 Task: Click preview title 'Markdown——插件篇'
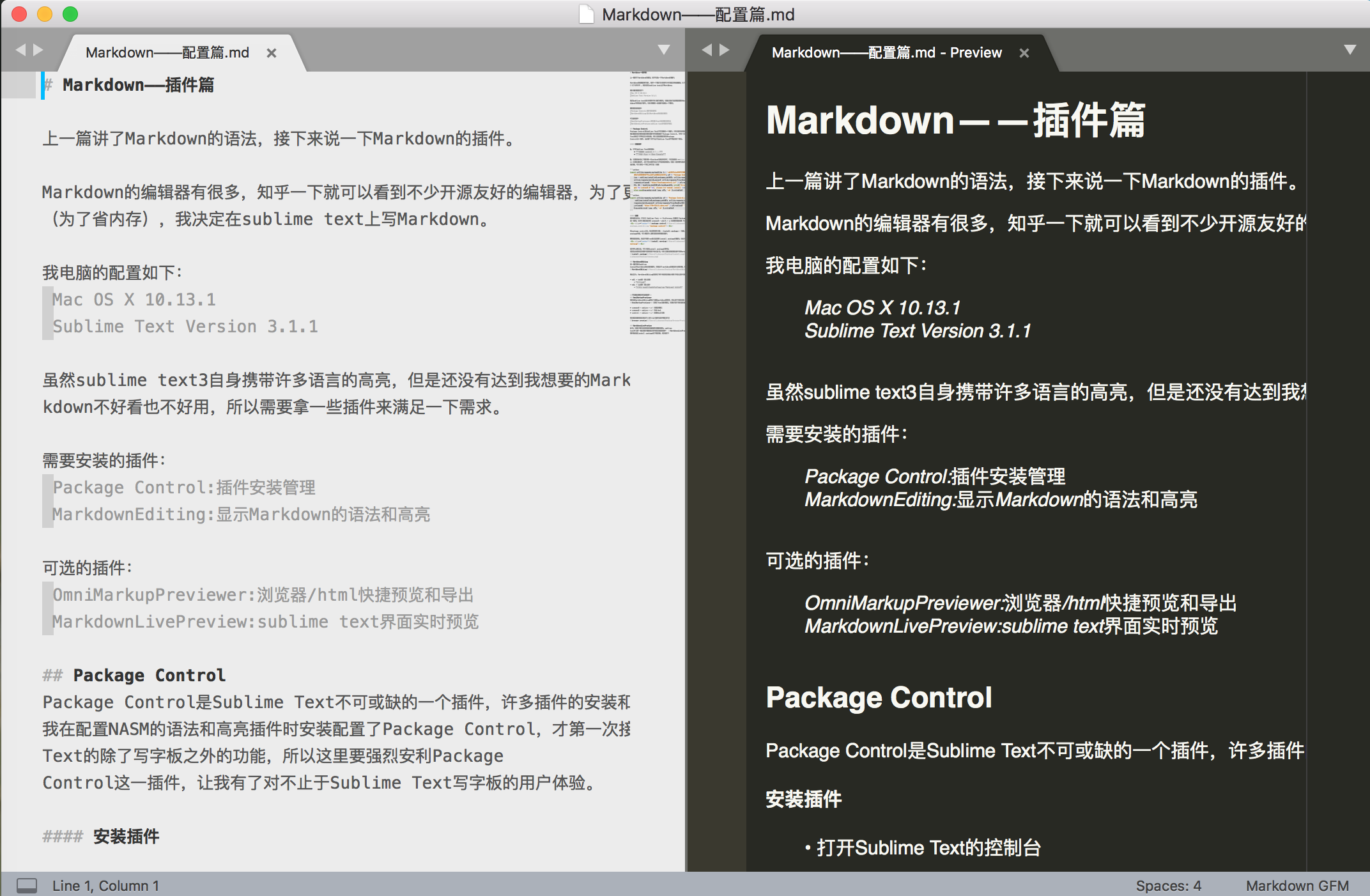pos(955,120)
